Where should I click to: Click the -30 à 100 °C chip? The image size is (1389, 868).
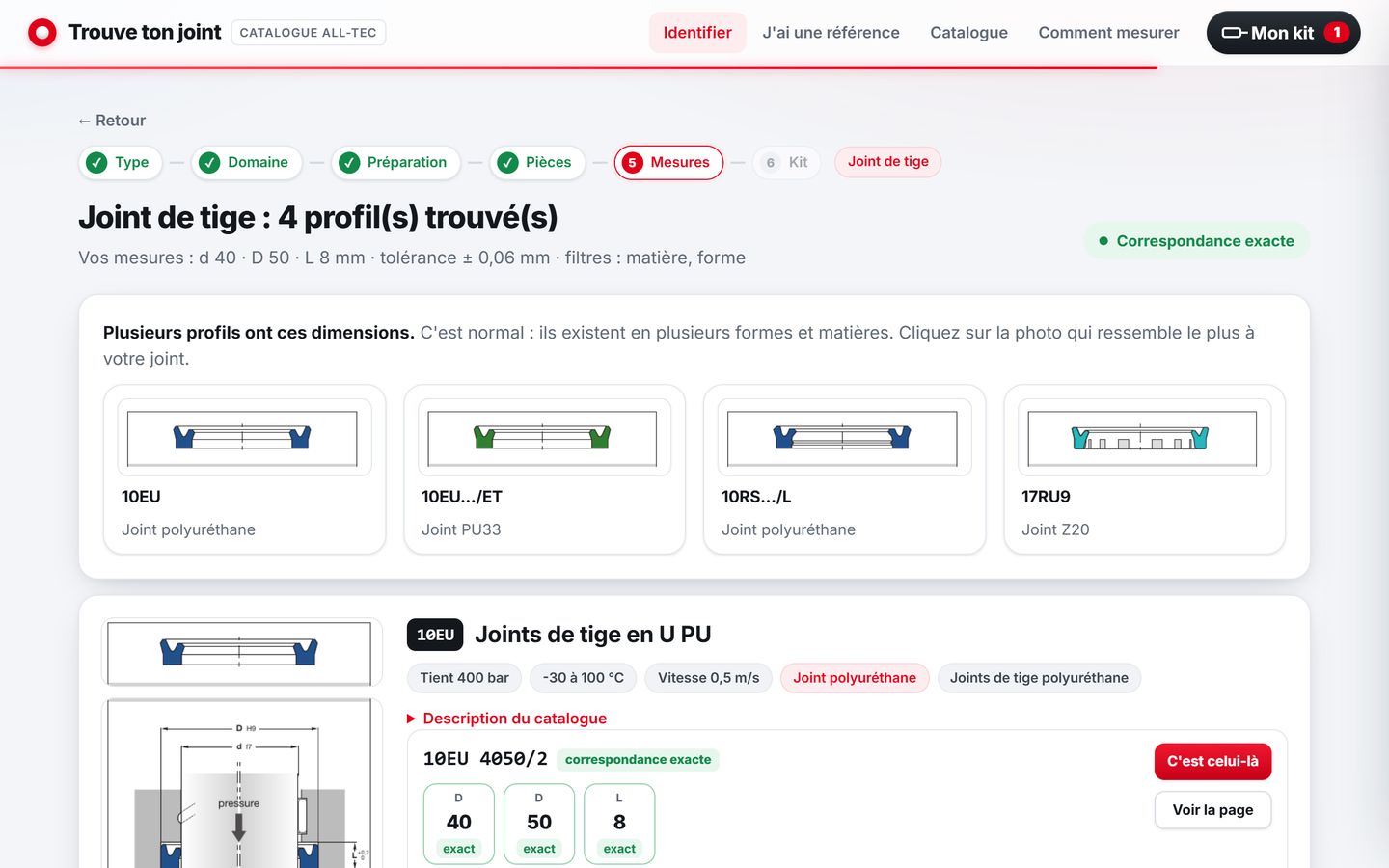[x=584, y=678]
